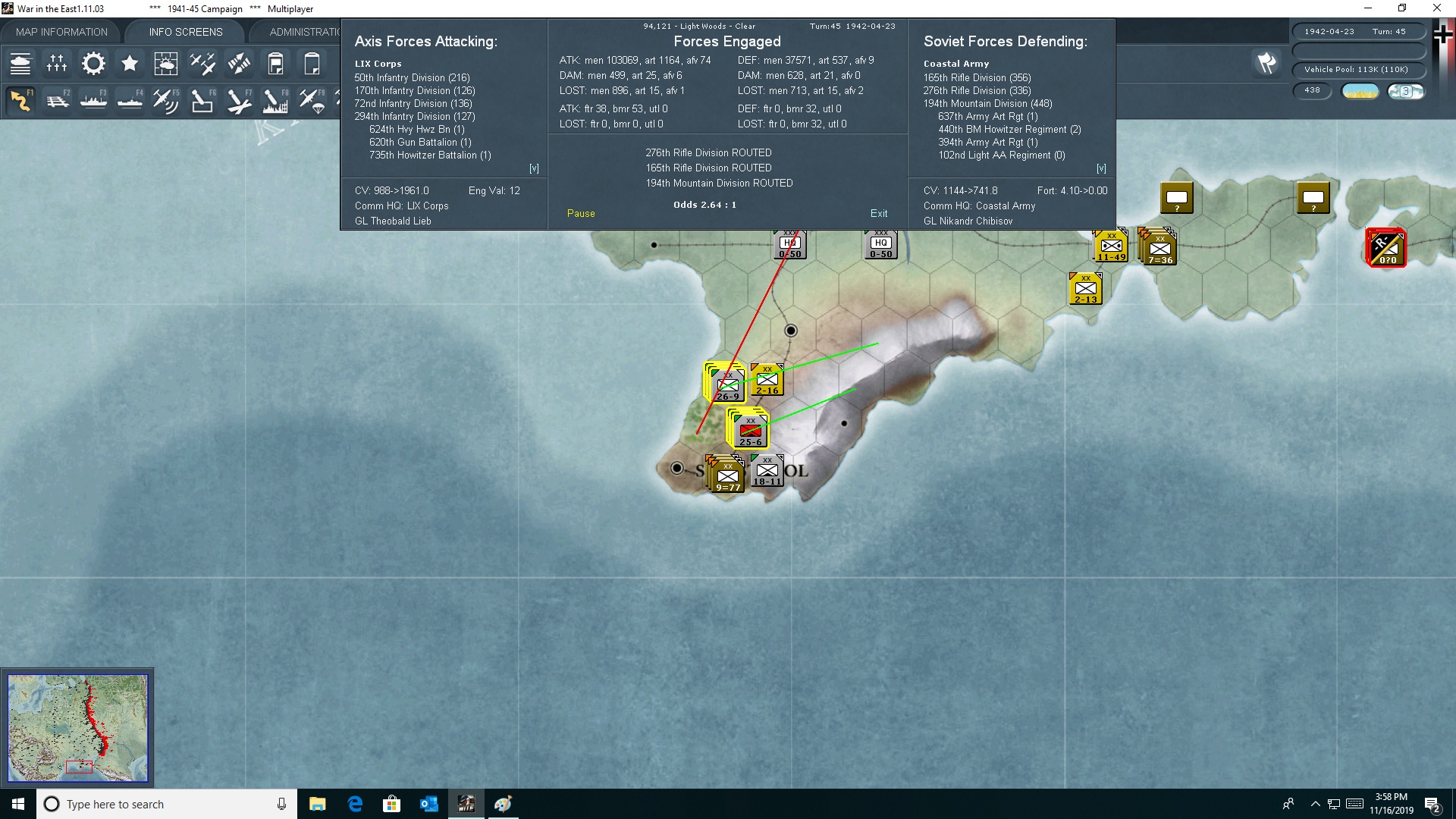Viewport: 1456px width, 819px height.
Task: Click the sunny ground conditions indicator
Action: point(1360,92)
